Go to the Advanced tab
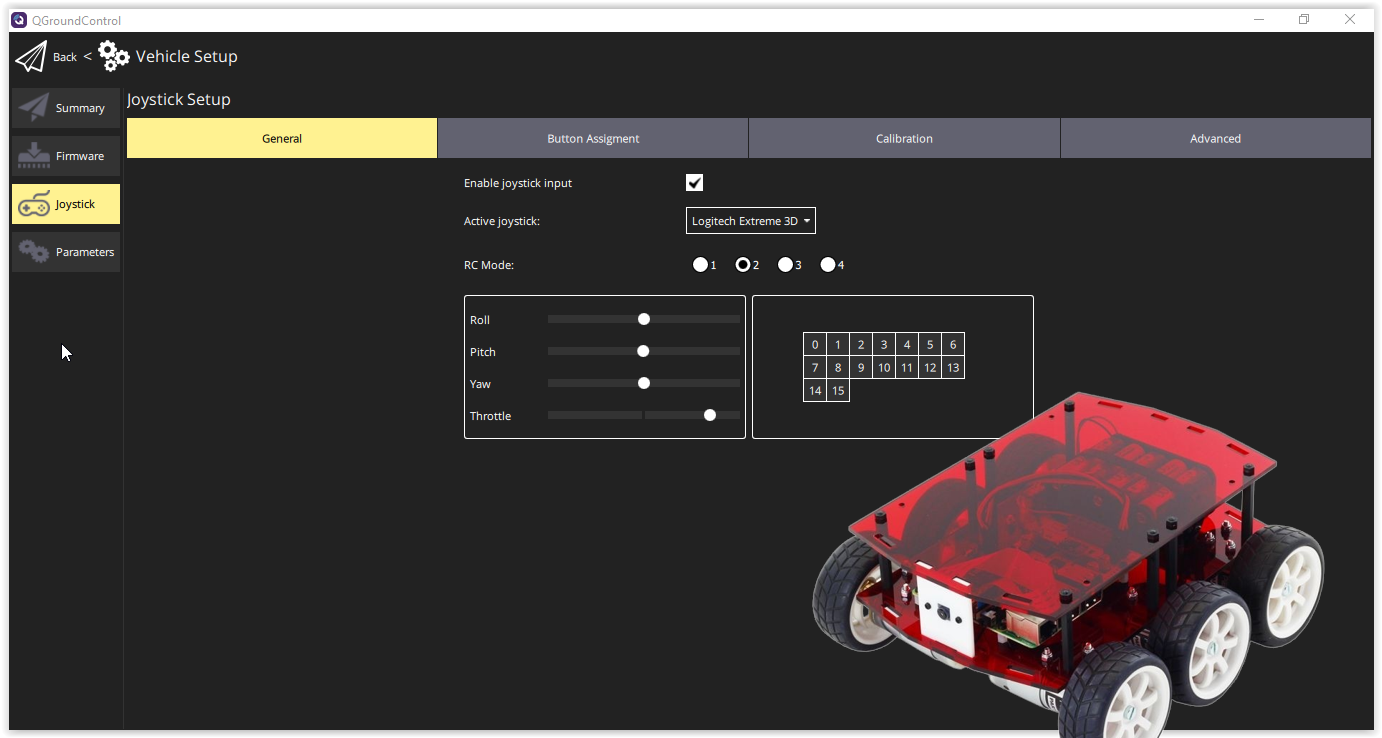The height and width of the screenshot is (738, 1382). pyautogui.click(x=1215, y=138)
